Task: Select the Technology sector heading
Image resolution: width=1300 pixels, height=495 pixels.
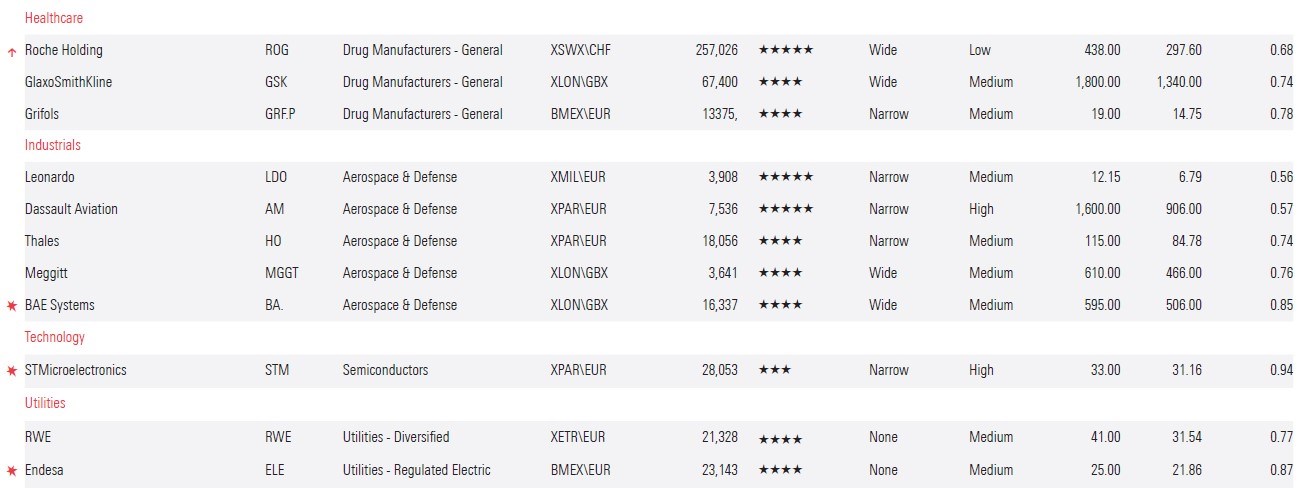Action: pyautogui.click(x=55, y=337)
